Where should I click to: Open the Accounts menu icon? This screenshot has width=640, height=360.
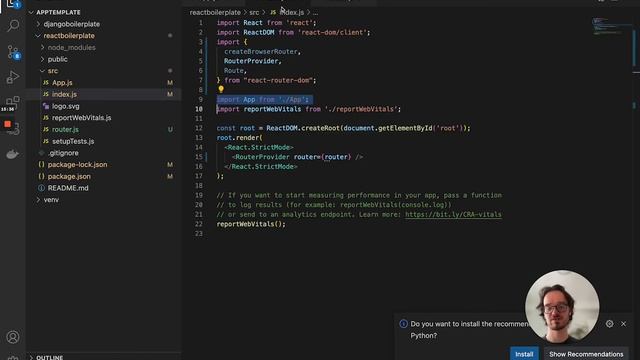(x=13, y=337)
